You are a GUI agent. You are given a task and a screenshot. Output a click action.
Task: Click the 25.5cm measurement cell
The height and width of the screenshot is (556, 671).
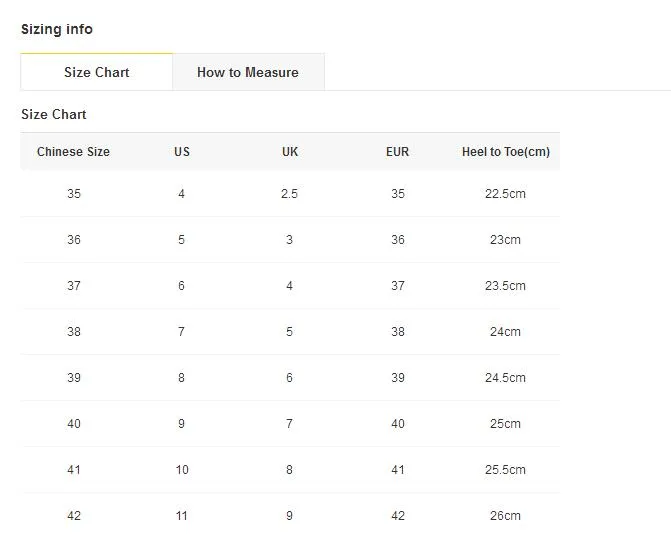pos(505,470)
